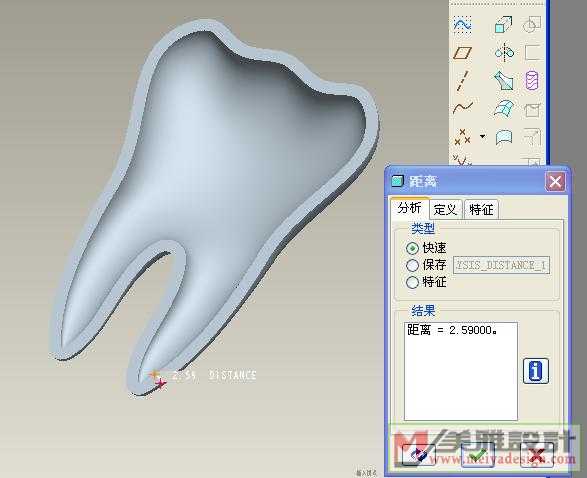This screenshot has width=587, height=478.
Task: Select the dashed datum axis tool
Action: pyautogui.click(x=463, y=80)
